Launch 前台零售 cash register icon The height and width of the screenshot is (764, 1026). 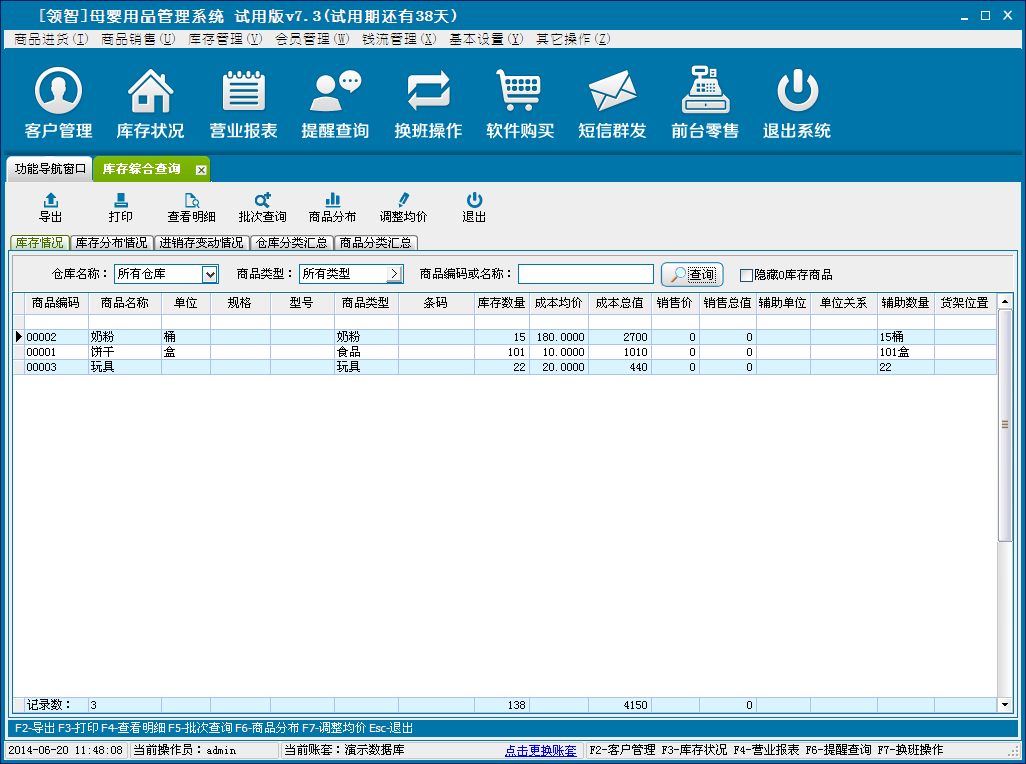click(x=705, y=93)
